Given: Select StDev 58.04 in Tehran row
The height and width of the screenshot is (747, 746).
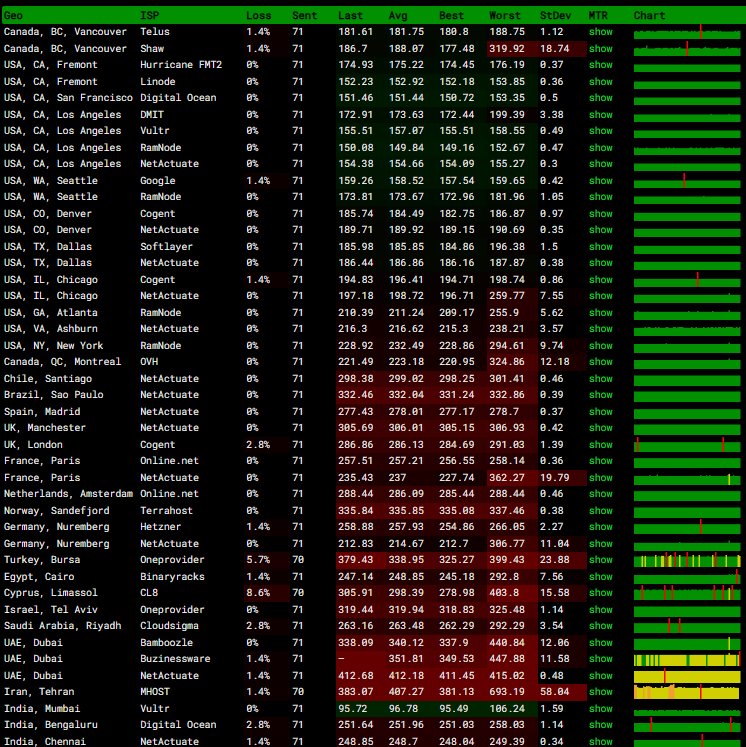Looking at the screenshot, I should point(554,692).
